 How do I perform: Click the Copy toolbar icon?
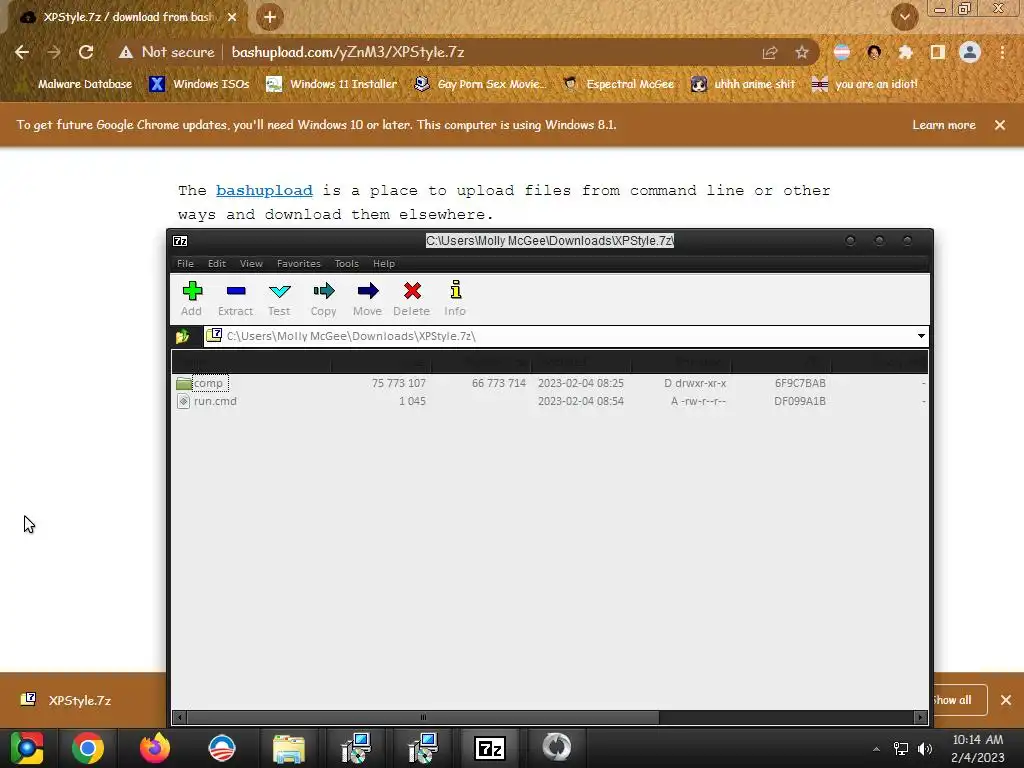[x=323, y=298]
